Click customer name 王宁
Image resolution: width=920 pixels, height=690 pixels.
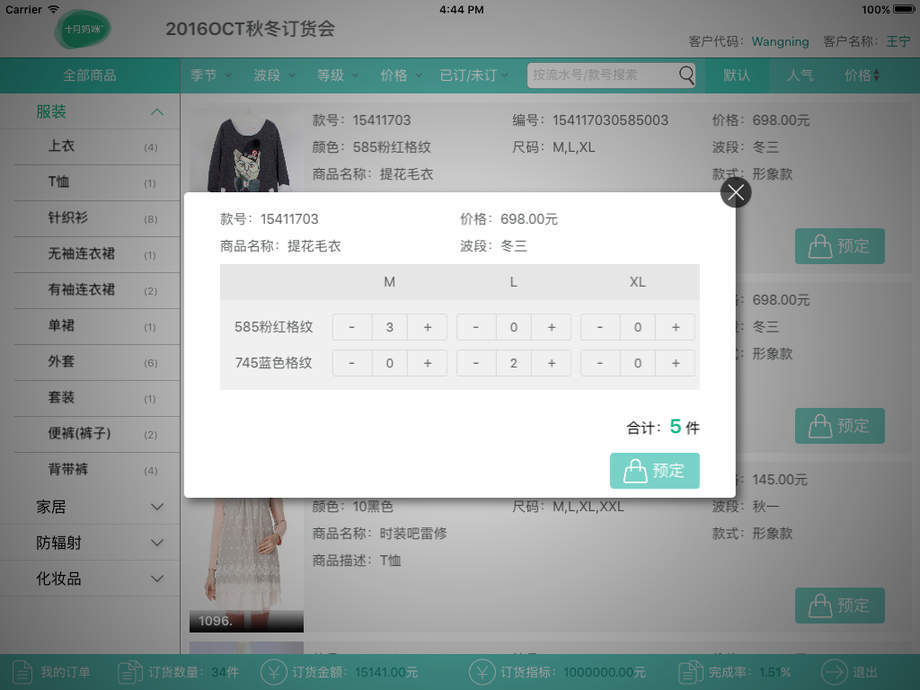tap(898, 42)
